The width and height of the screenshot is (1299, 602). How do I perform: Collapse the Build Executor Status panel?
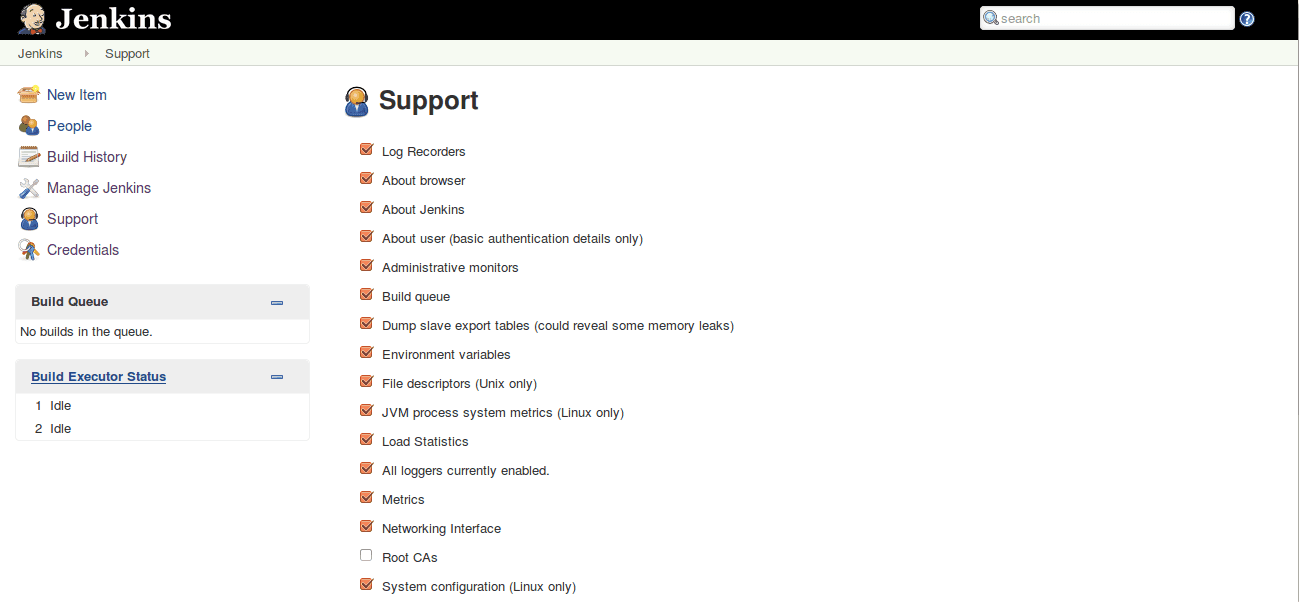tap(277, 377)
